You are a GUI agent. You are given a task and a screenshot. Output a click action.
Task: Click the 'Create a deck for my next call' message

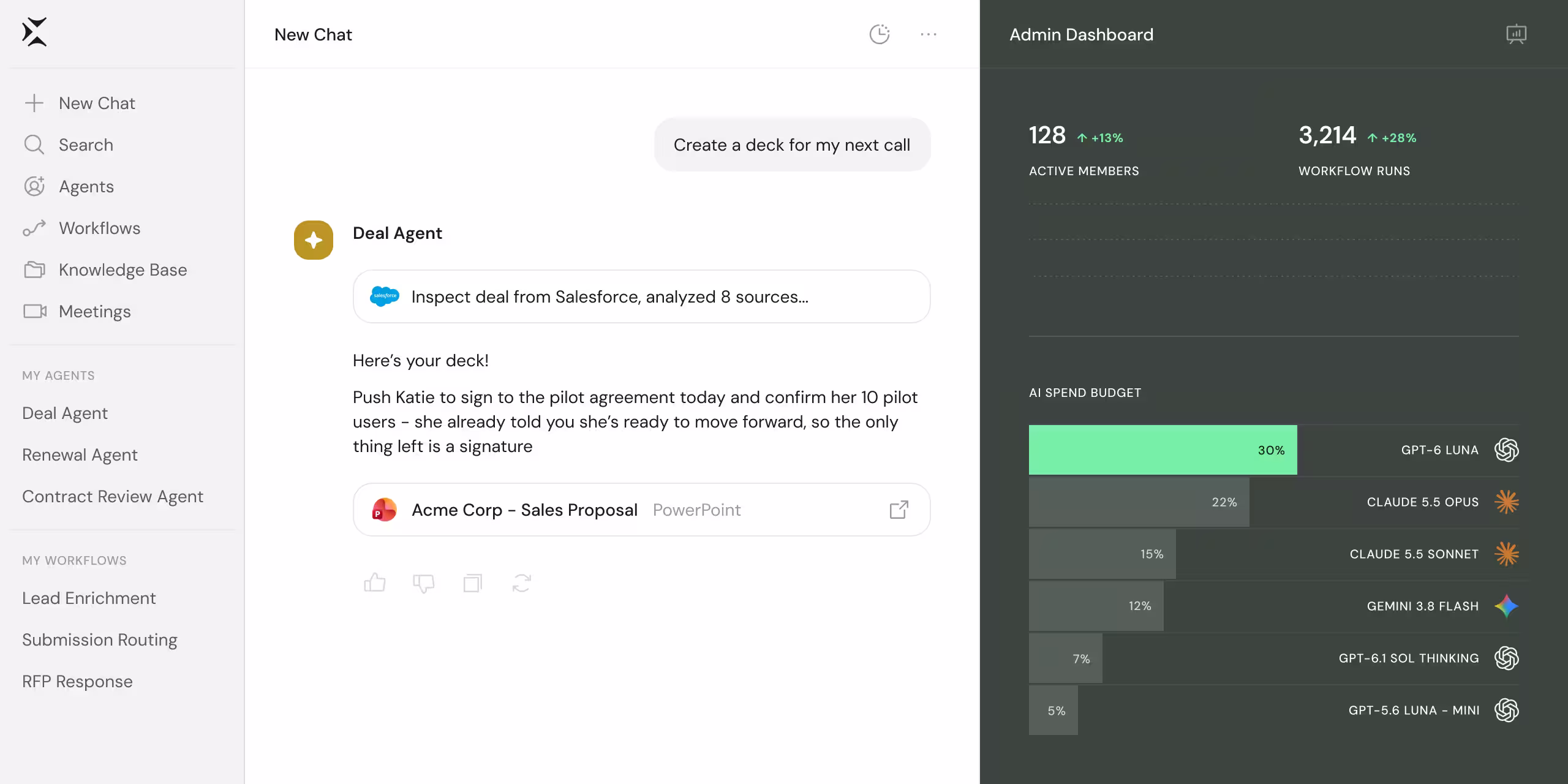[x=793, y=145]
